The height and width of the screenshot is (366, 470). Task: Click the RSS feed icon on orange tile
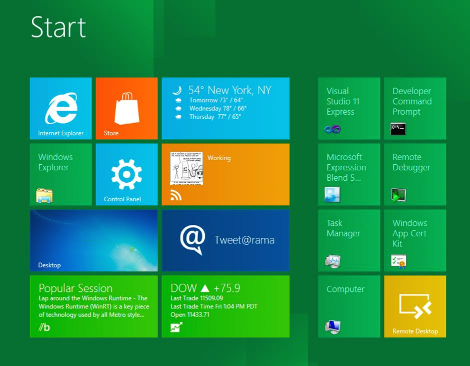[176, 195]
